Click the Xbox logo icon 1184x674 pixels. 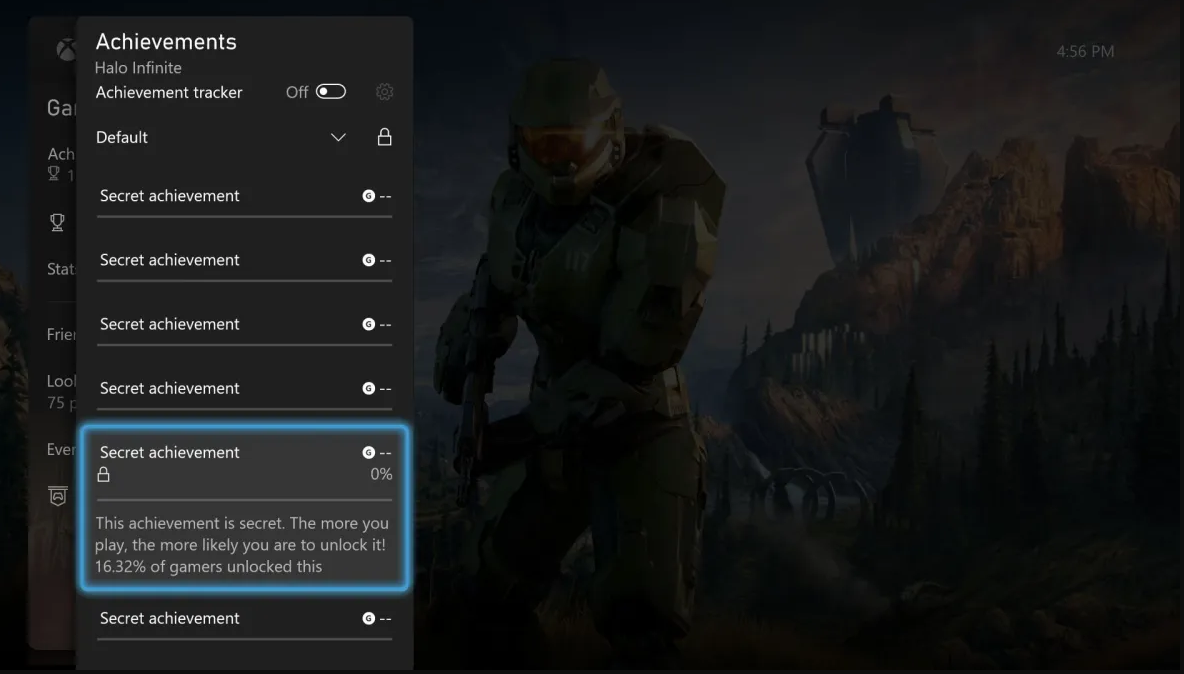click(x=66, y=50)
